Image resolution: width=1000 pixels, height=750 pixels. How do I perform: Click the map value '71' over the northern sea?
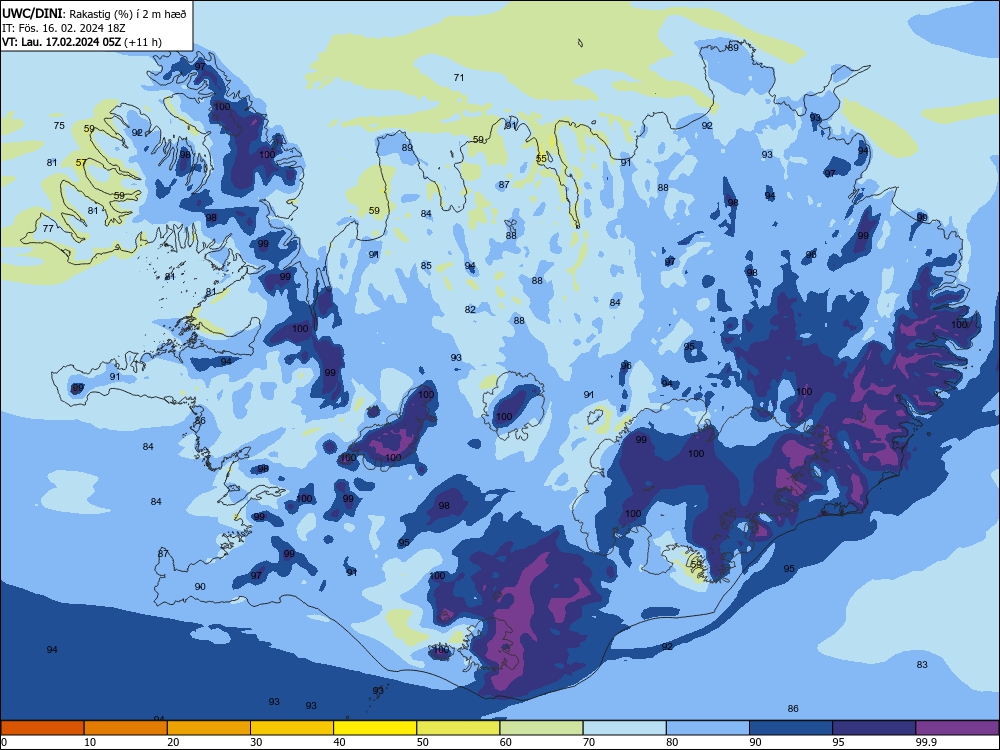coord(459,77)
